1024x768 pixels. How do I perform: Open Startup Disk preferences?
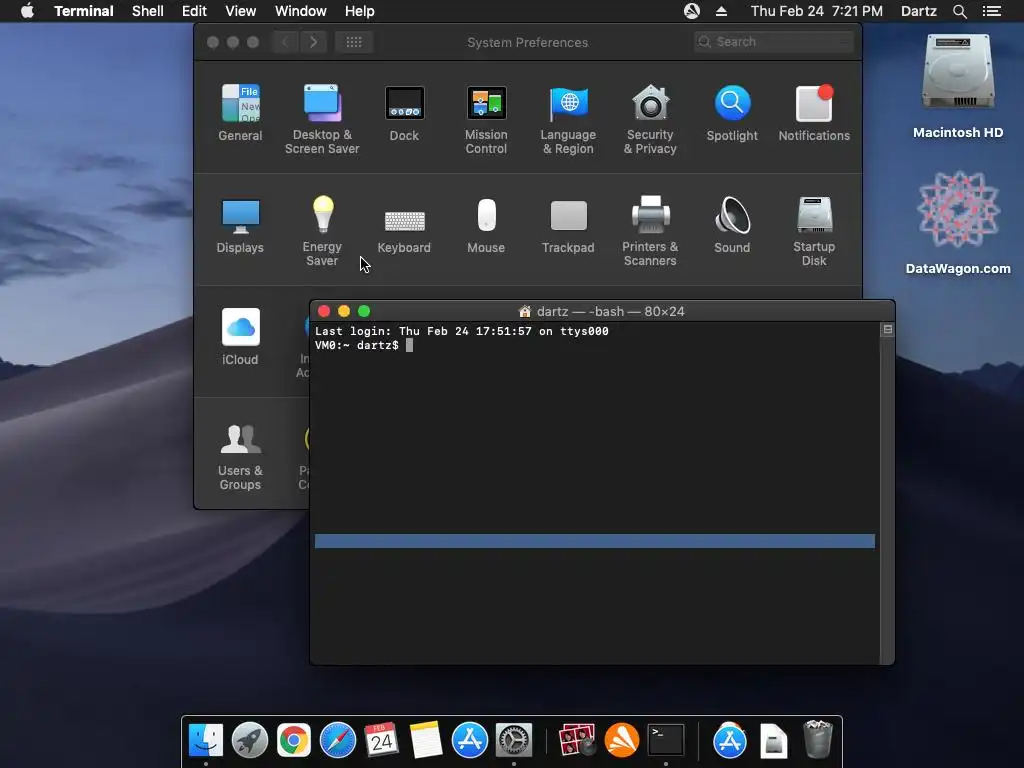(814, 231)
